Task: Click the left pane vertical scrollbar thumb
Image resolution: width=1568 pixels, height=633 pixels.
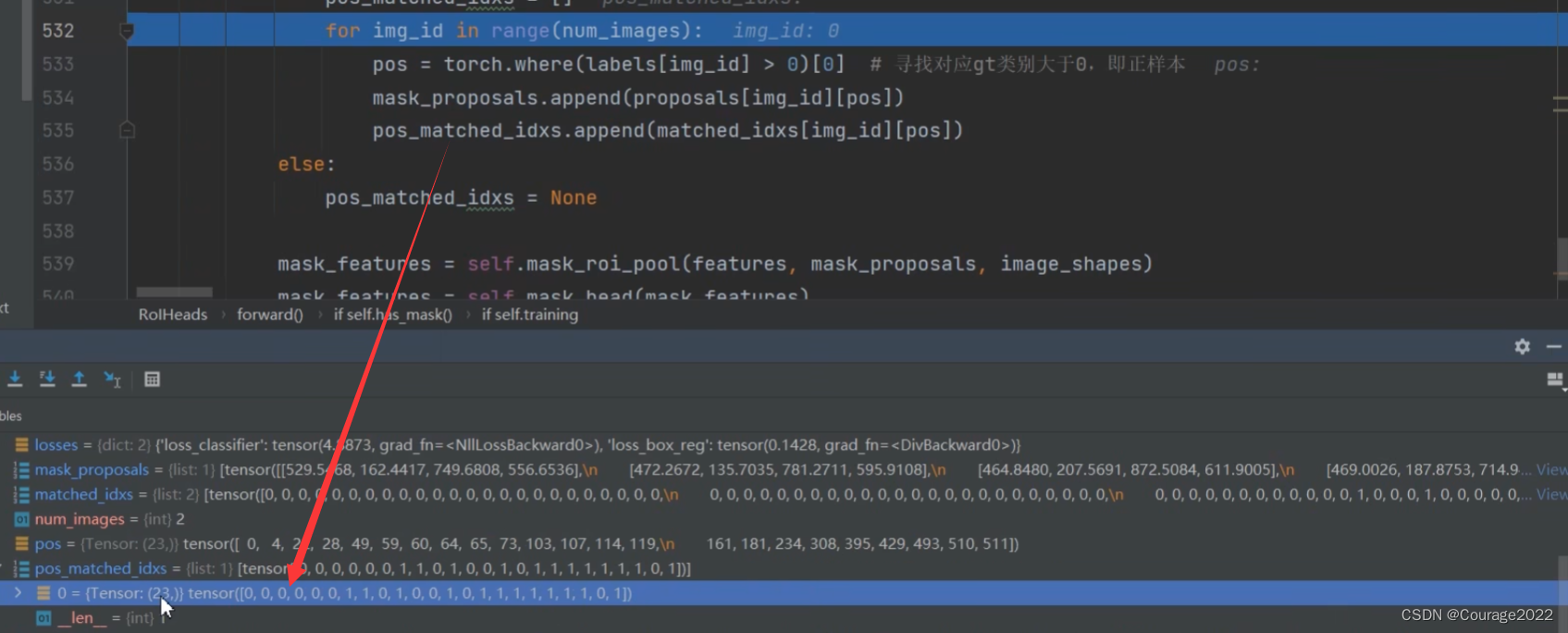Action: coord(27,51)
